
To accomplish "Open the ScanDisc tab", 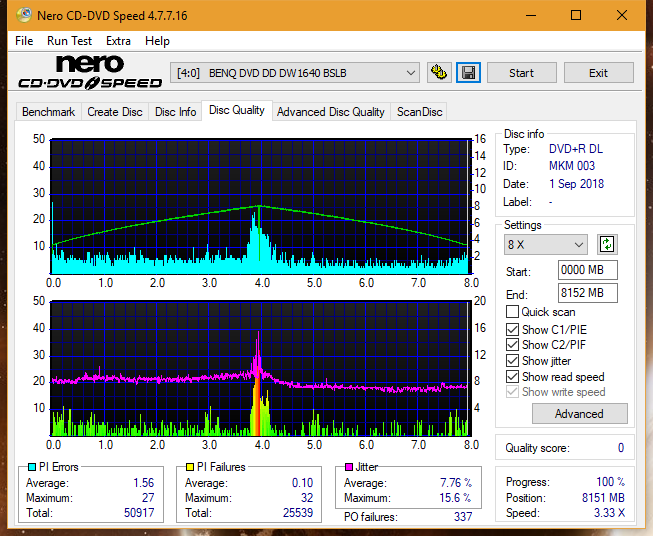I will click(419, 112).
